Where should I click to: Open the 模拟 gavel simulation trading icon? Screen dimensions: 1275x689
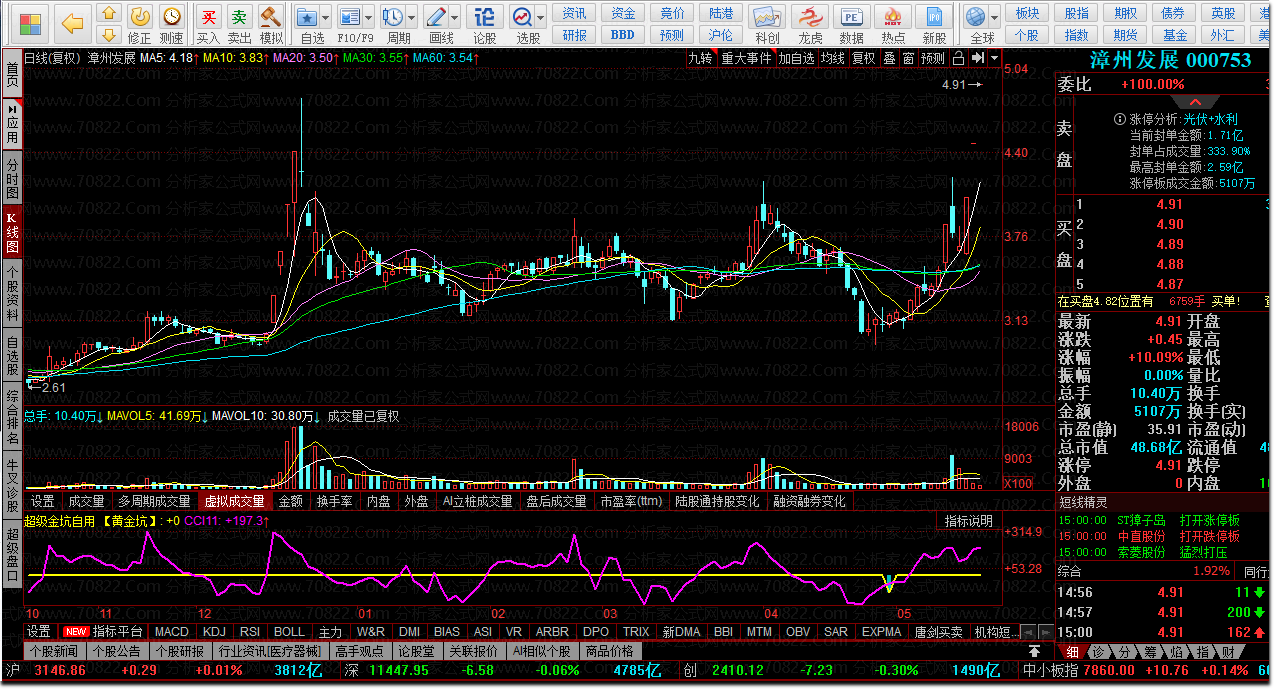[x=271, y=24]
